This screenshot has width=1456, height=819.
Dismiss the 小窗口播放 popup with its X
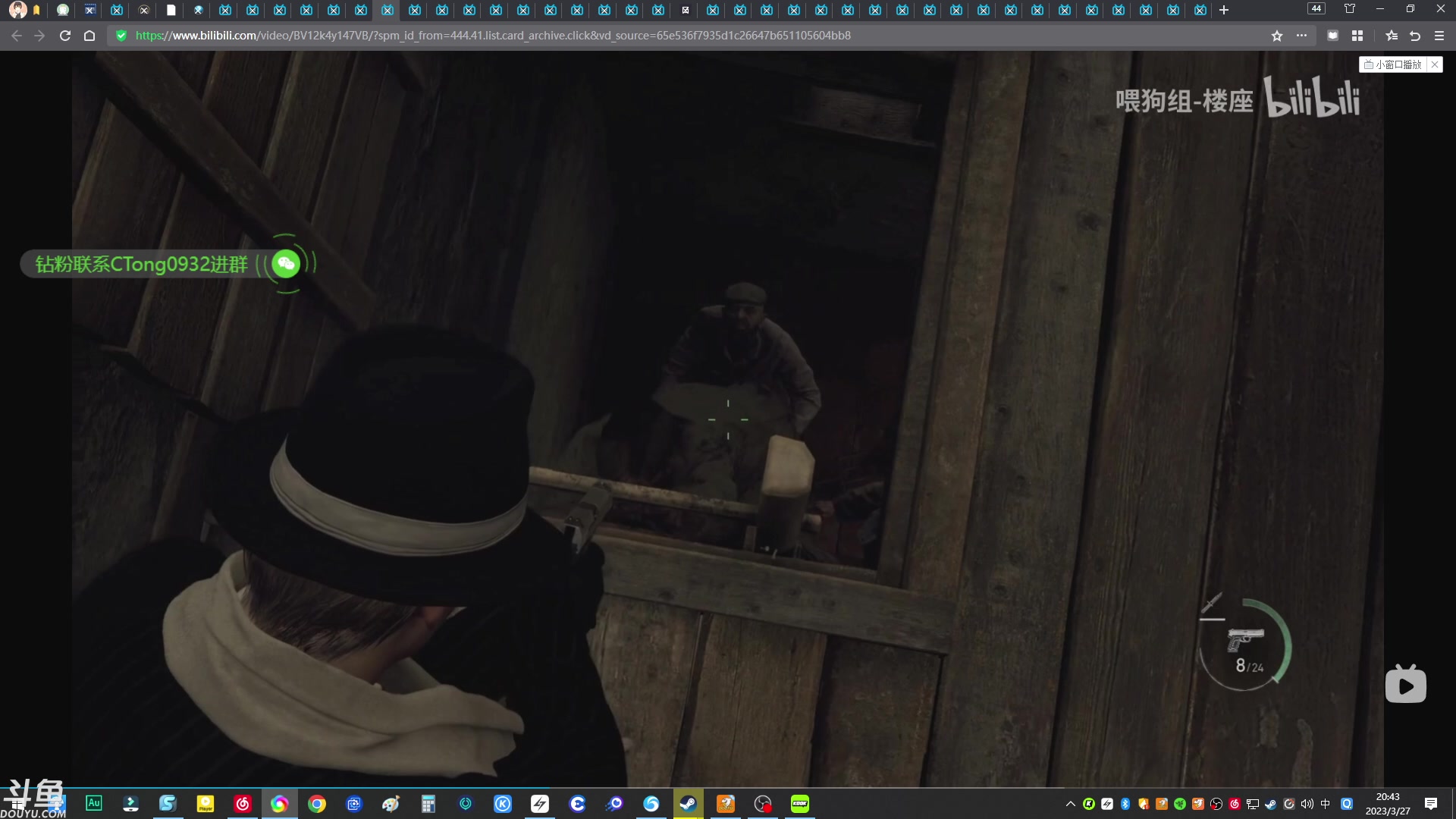1435,64
